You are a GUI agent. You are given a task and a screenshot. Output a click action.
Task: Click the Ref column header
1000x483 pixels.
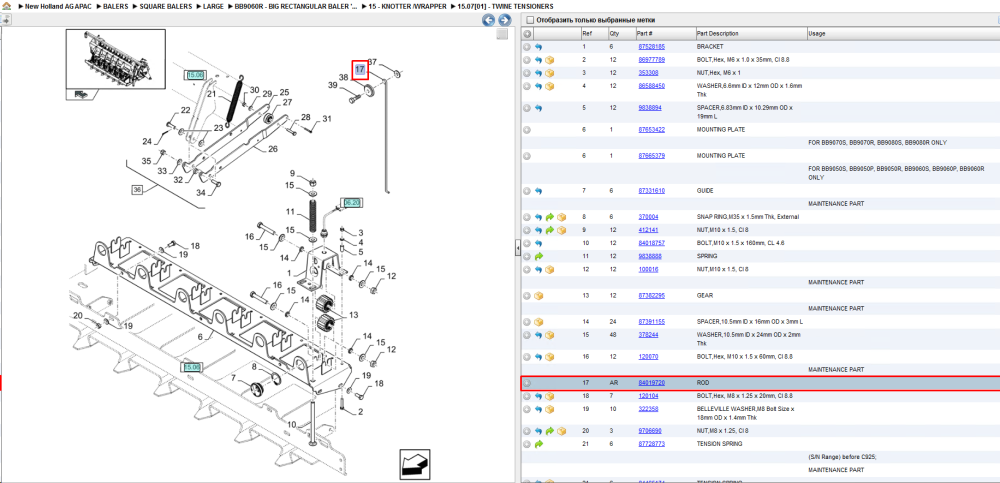coord(587,34)
